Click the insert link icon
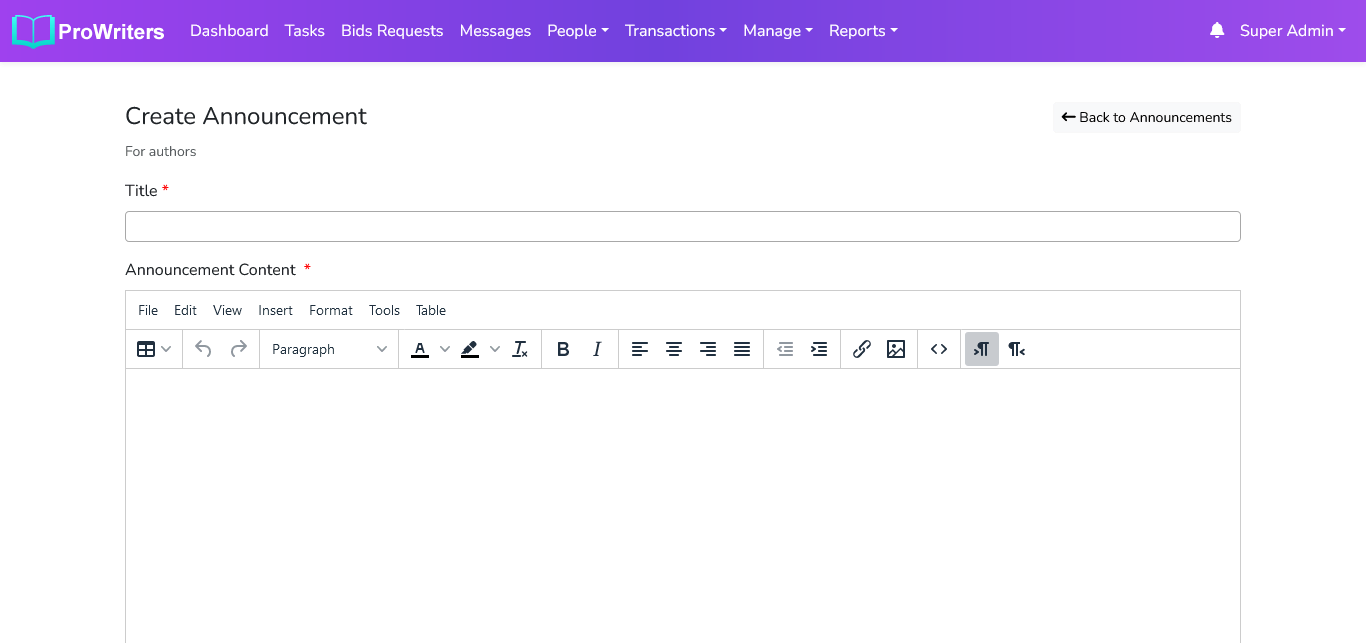The height and width of the screenshot is (643, 1366). [862, 349]
